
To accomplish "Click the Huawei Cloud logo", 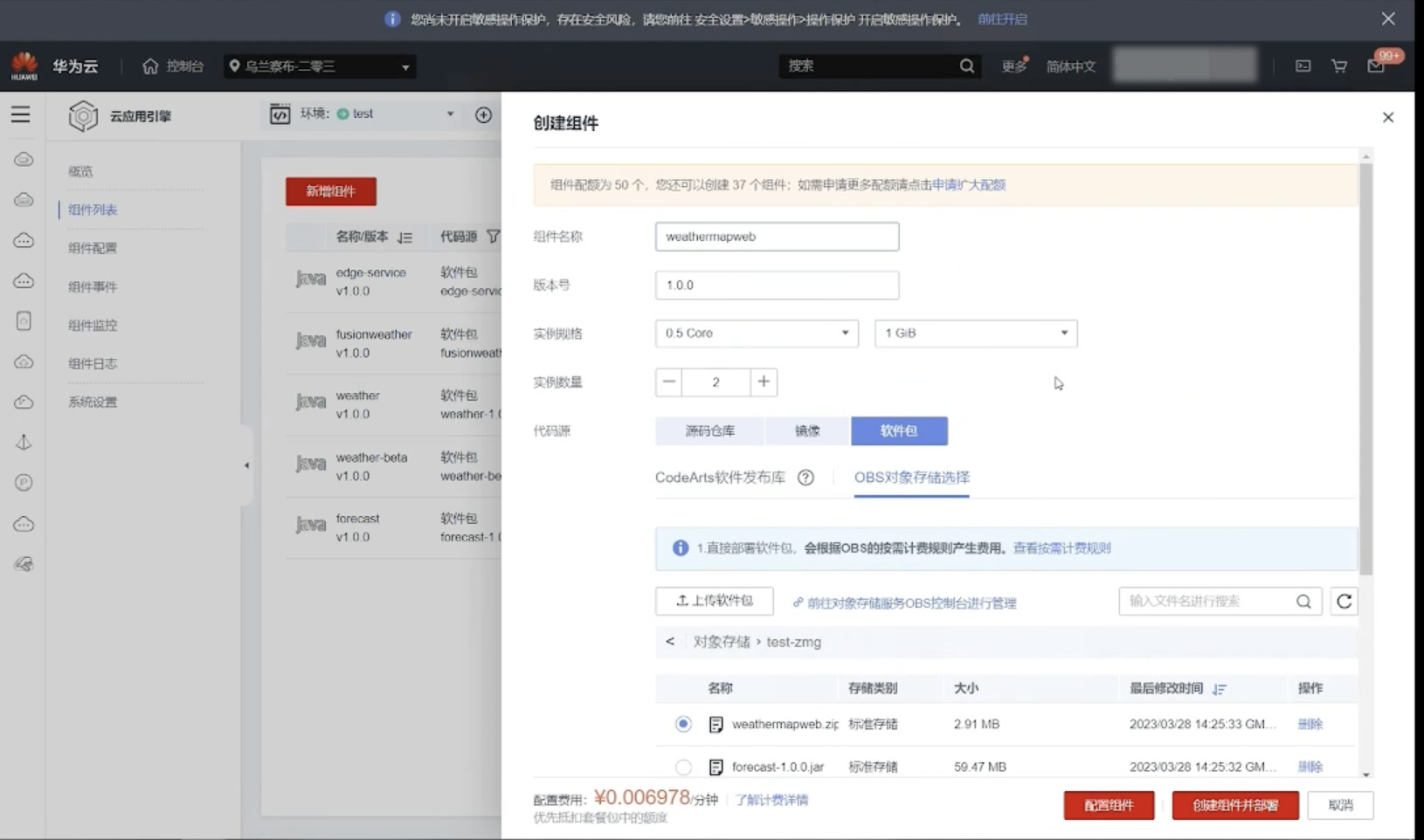I will point(24,65).
